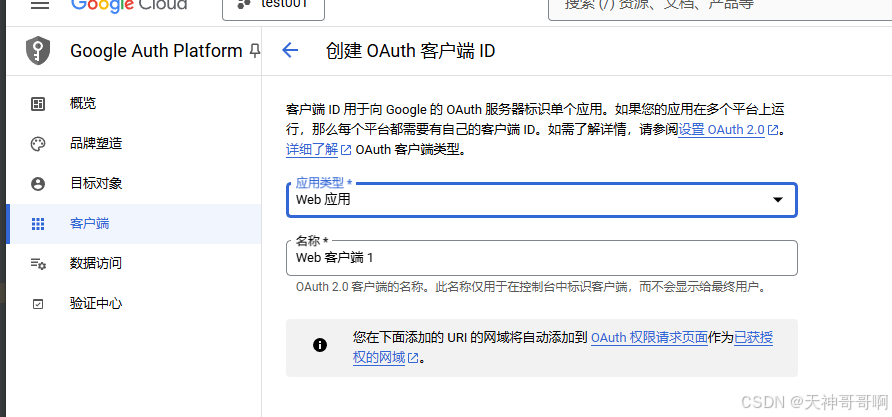Image resolution: width=892 pixels, height=417 pixels.
Task: Click the 应用类型 Web 应用 combo box
Action: (542, 200)
